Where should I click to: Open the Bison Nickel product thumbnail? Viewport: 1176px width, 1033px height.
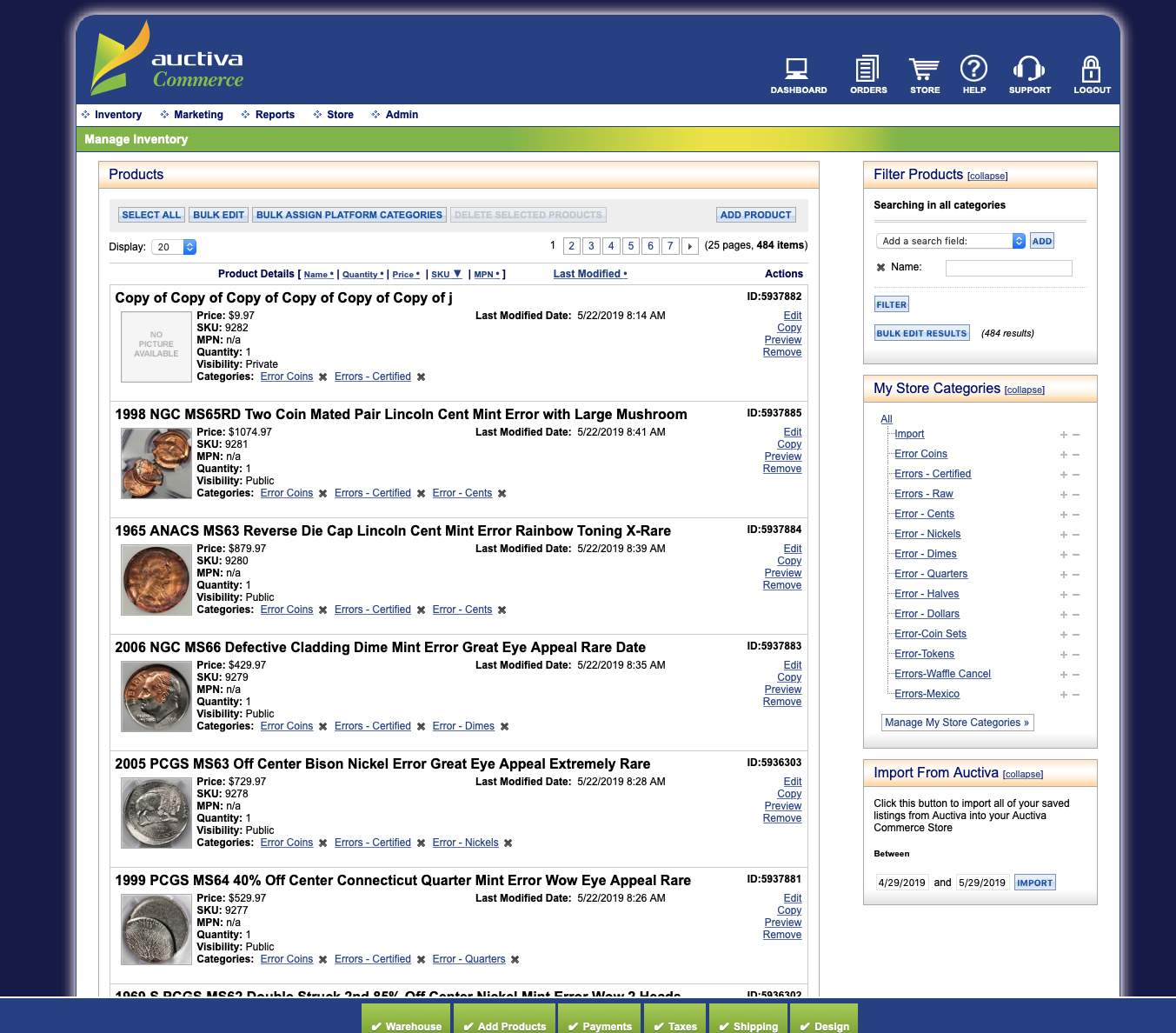click(156, 813)
